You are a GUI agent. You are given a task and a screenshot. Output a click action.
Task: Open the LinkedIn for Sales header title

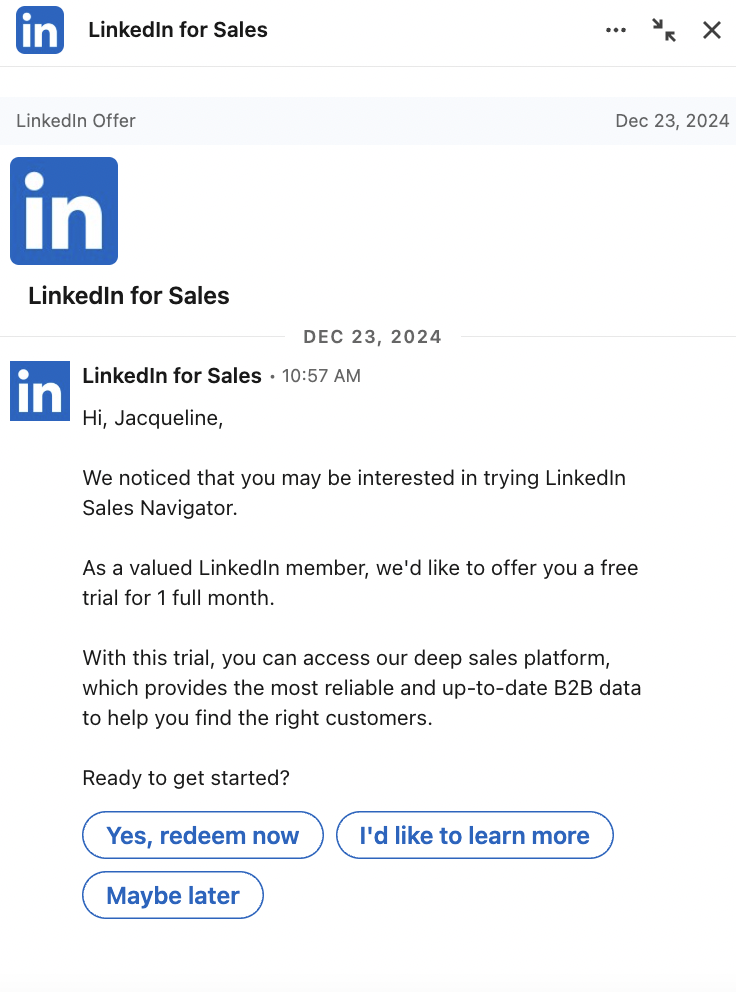pyautogui.click(x=178, y=30)
